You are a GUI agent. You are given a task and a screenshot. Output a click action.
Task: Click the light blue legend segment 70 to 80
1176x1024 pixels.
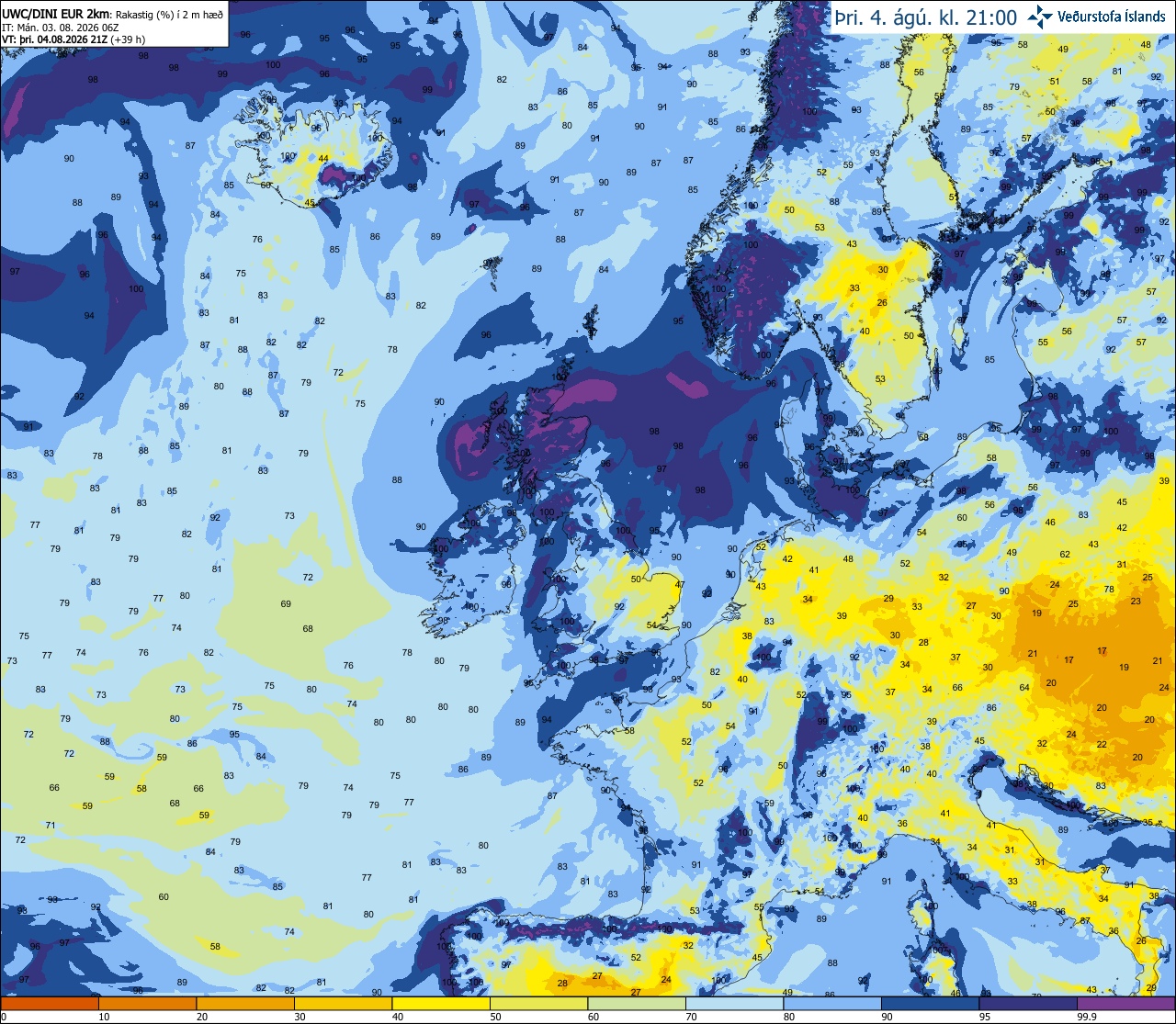pyautogui.click(x=735, y=1004)
